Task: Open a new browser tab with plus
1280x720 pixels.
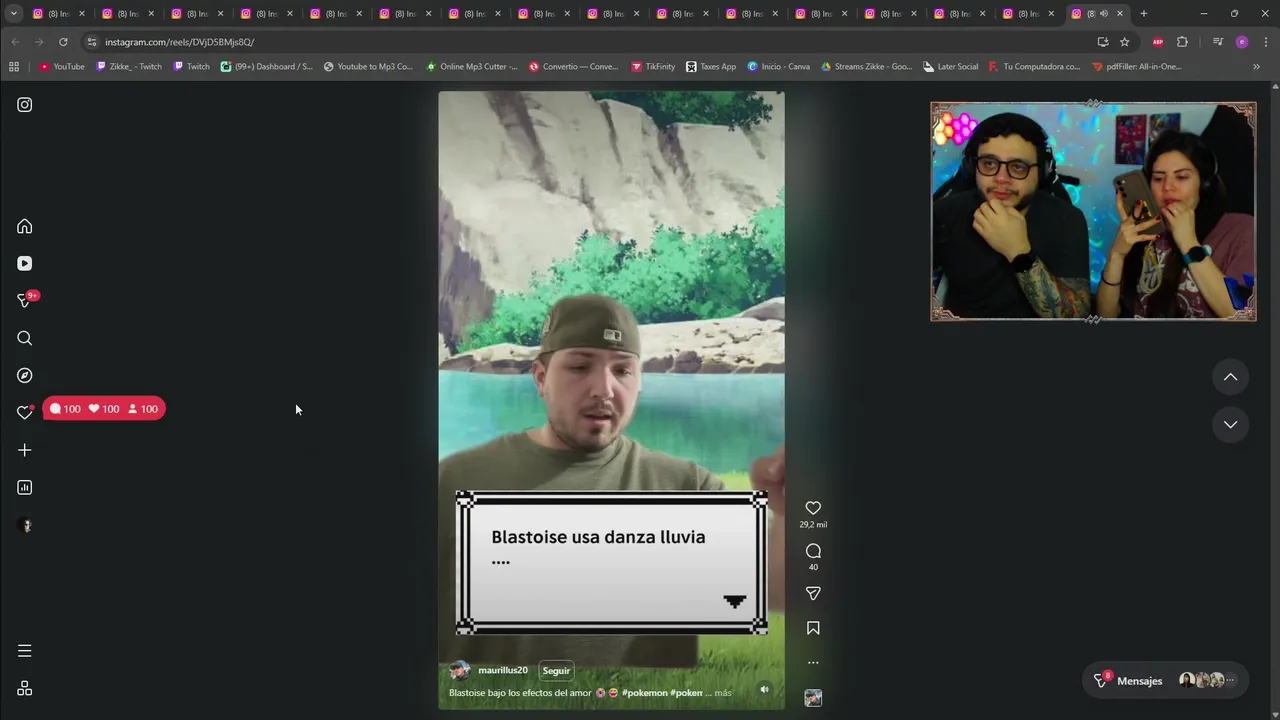Action: coord(1144,14)
